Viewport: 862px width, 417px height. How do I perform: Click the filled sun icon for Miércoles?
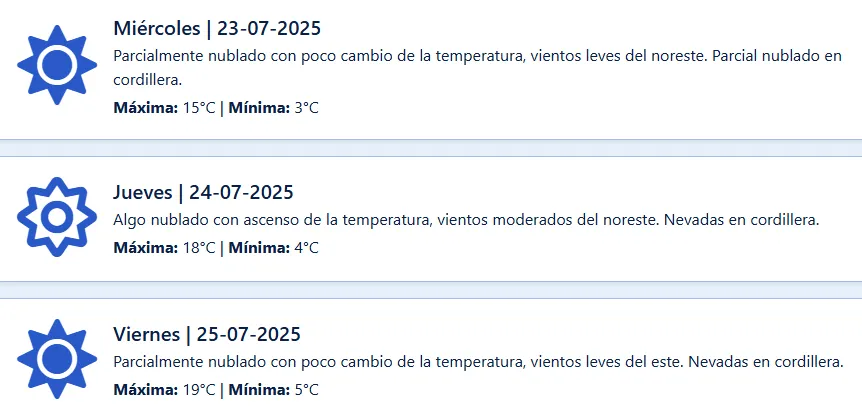57,65
